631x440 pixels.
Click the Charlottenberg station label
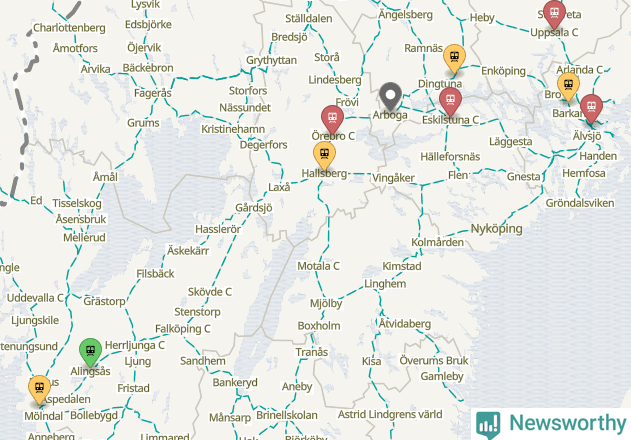tap(69, 28)
